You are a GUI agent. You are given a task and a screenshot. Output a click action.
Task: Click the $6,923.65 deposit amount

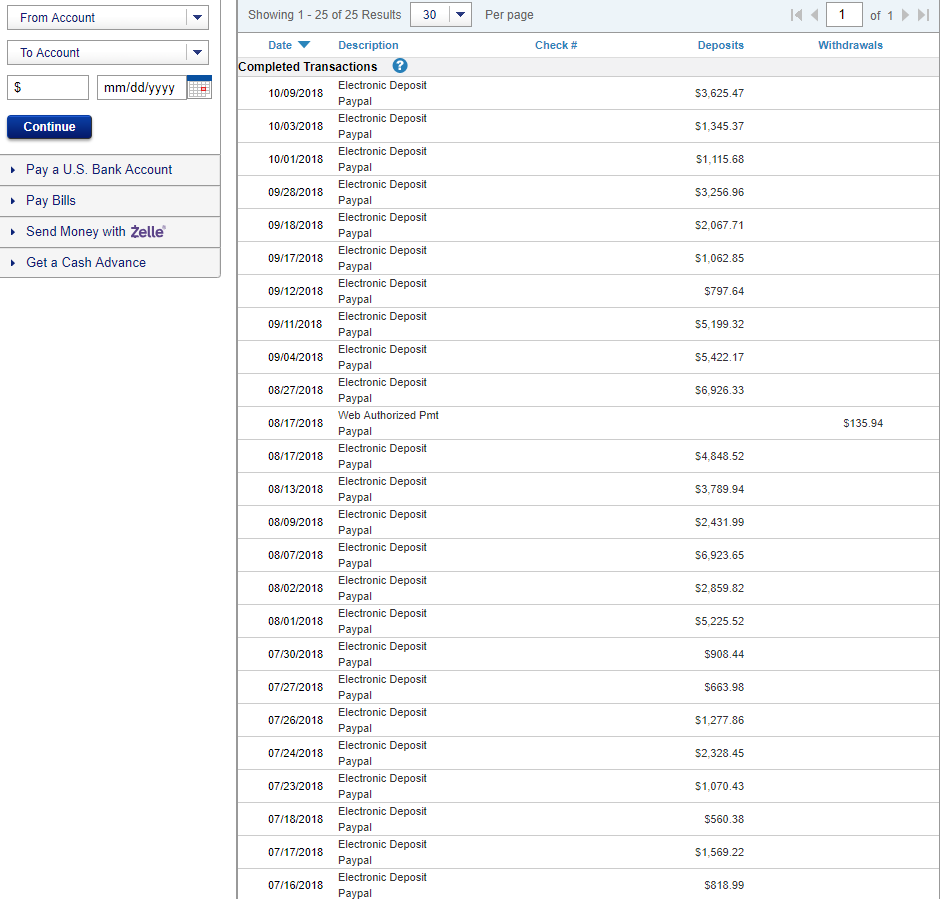coord(719,554)
